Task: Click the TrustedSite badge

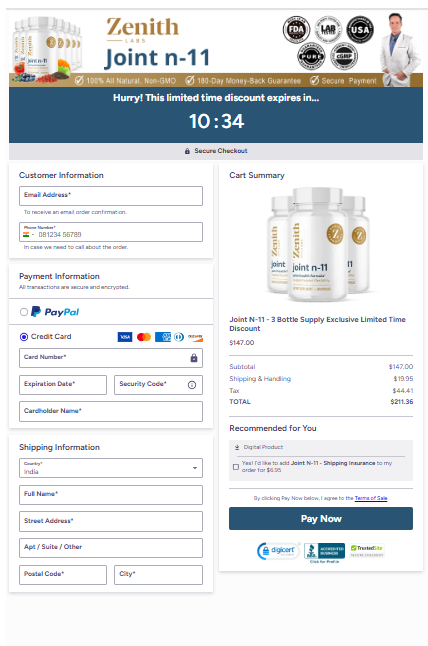Action: 367,550
